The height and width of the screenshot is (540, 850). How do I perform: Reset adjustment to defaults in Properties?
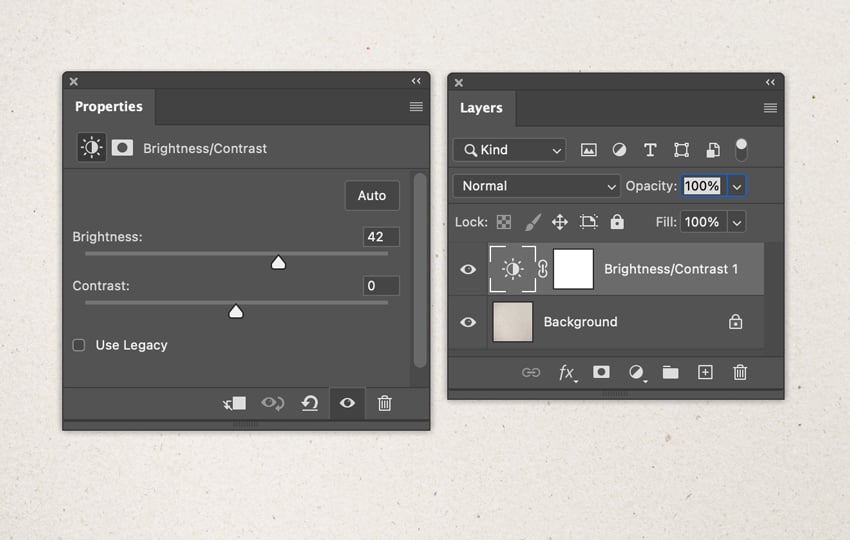pyautogui.click(x=310, y=403)
